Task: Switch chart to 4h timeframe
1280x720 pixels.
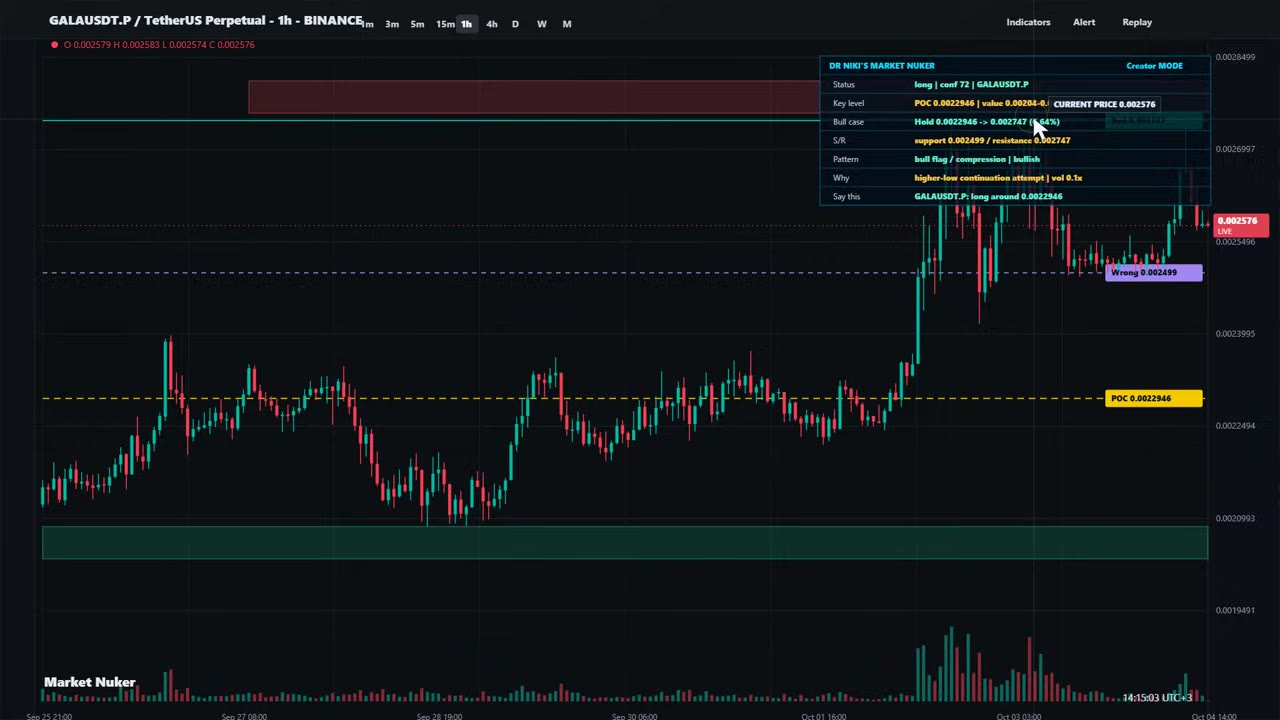Action: (x=491, y=24)
